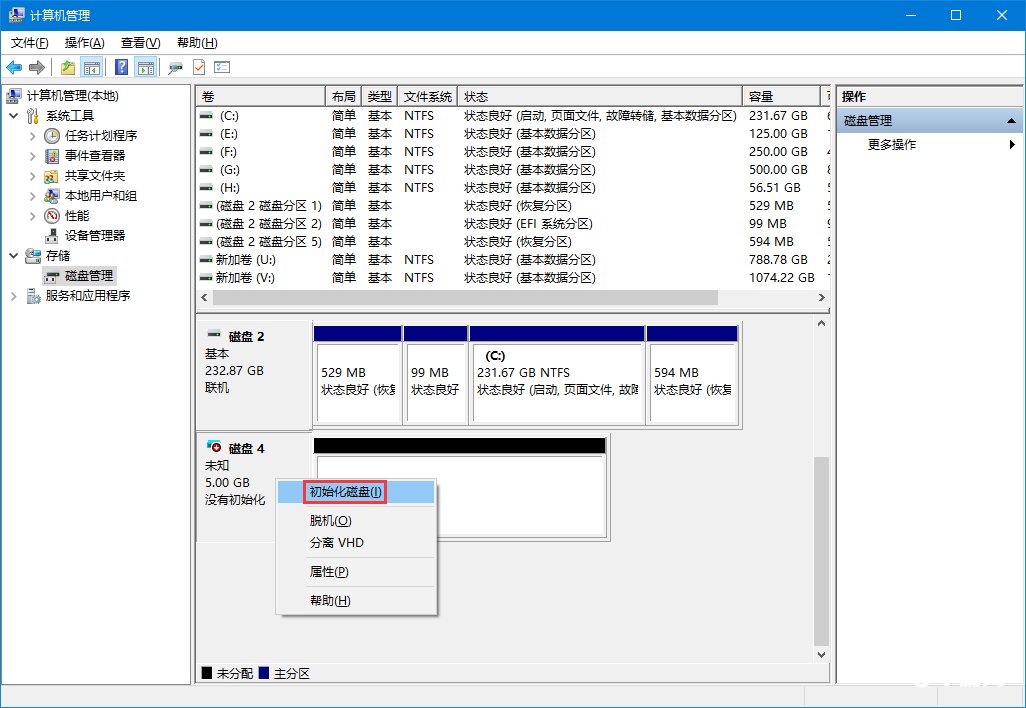Collapse the 磁盘管理 section in the Actions pane
The width and height of the screenshot is (1026, 708).
click(x=1012, y=119)
